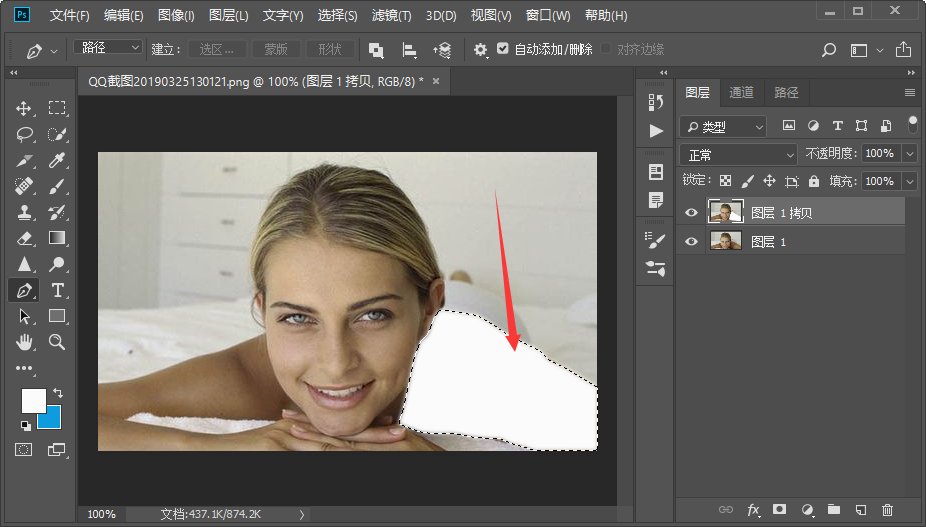Image resolution: width=926 pixels, height=527 pixels.
Task: Open layer styles fx menu
Action: click(753, 509)
